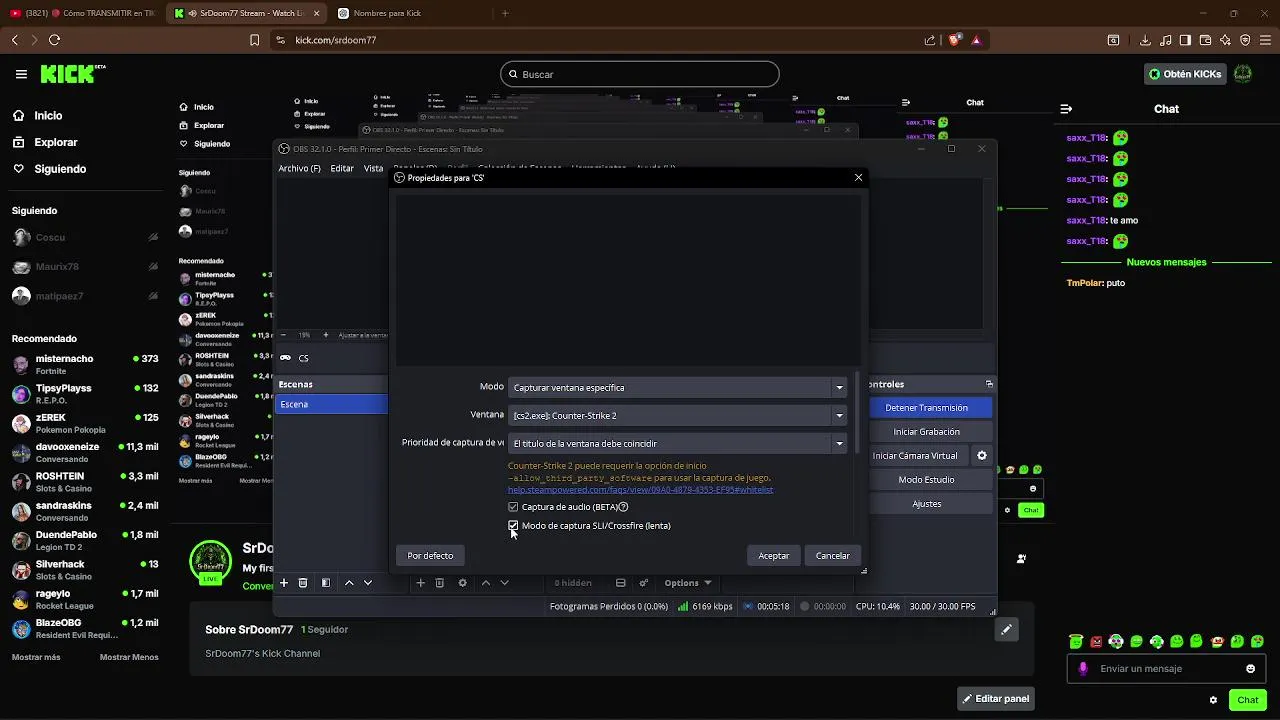Delete selected scene trash icon
This screenshot has width=1280, height=720.
pyautogui.click(x=303, y=583)
